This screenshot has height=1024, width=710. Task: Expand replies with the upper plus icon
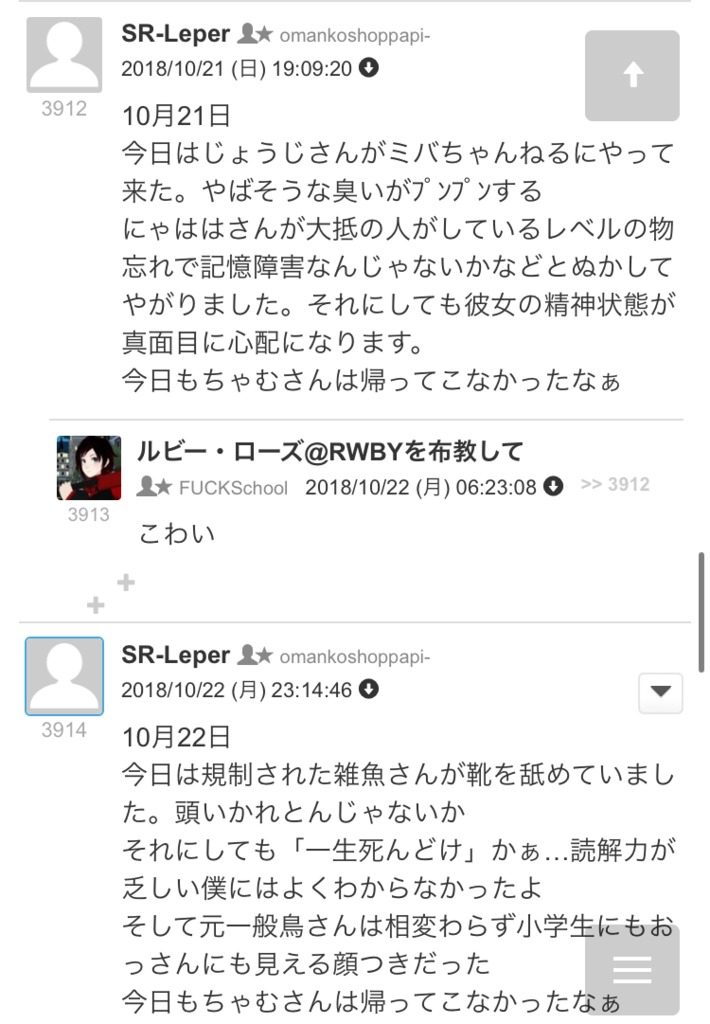pyautogui.click(x=126, y=582)
